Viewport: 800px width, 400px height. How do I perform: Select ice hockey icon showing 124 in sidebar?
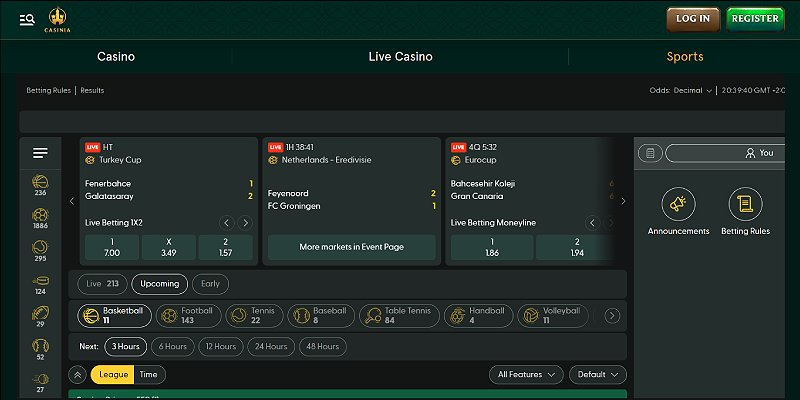point(40,285)
